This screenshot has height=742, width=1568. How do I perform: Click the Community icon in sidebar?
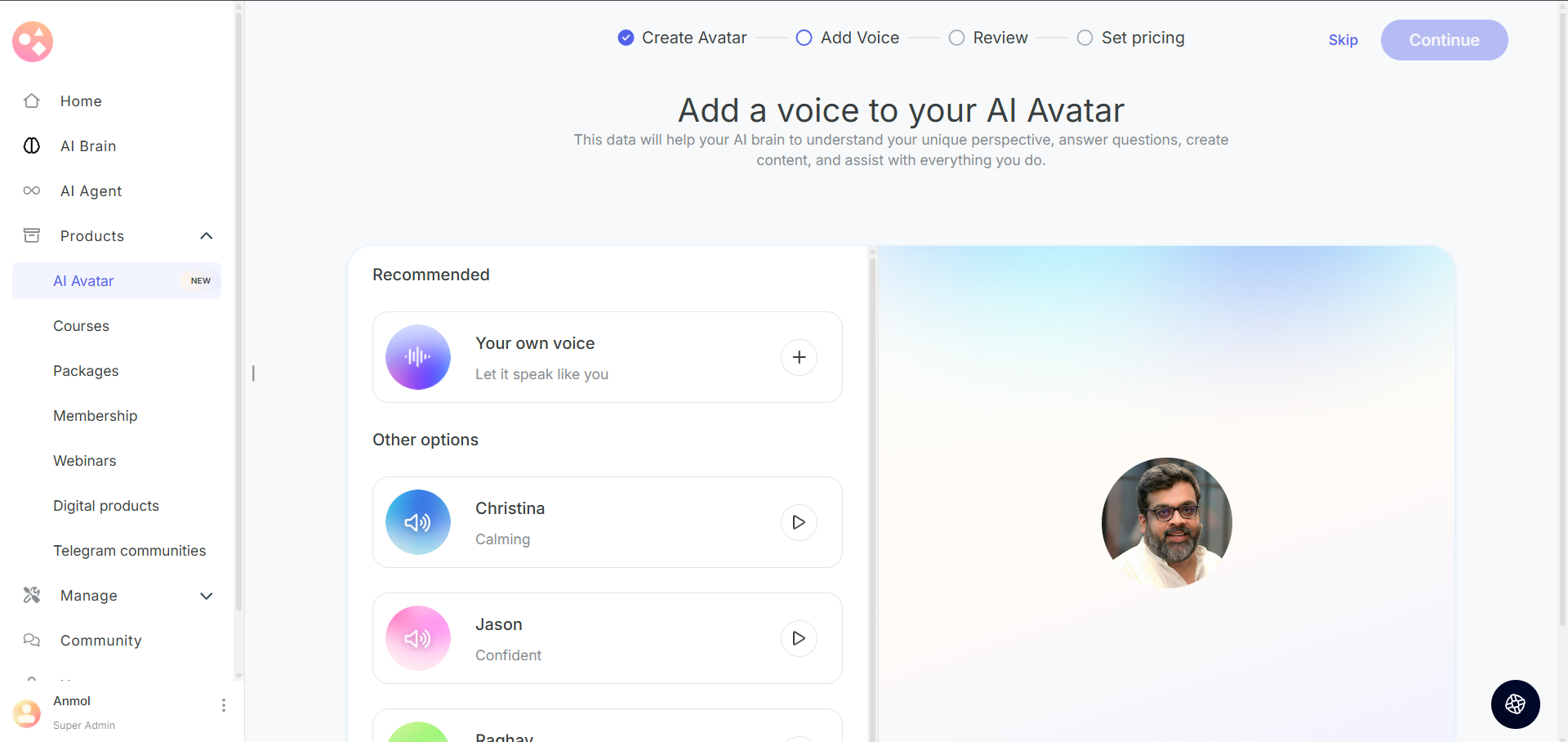[x=32, y=641]
